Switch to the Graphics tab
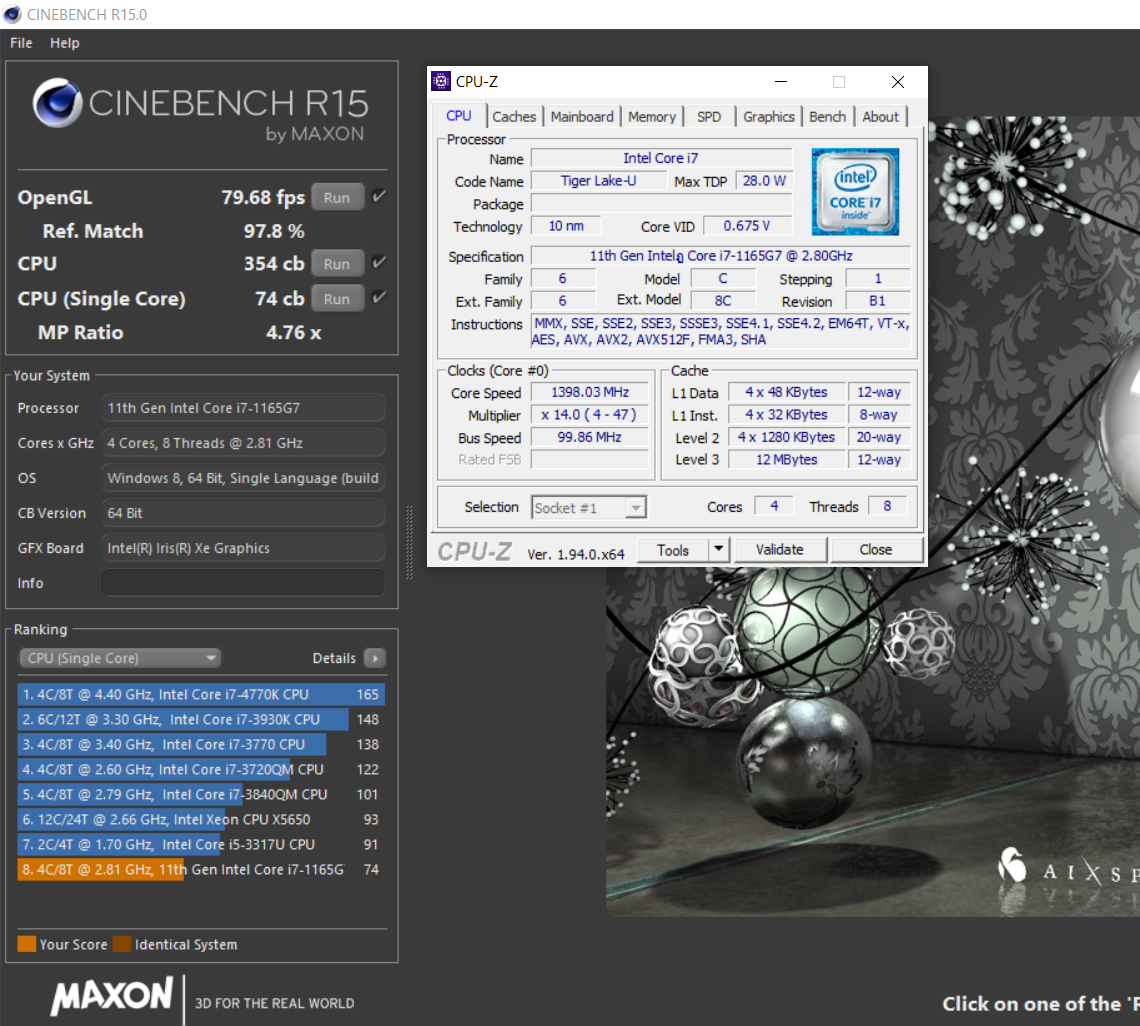 pos(768,116)
